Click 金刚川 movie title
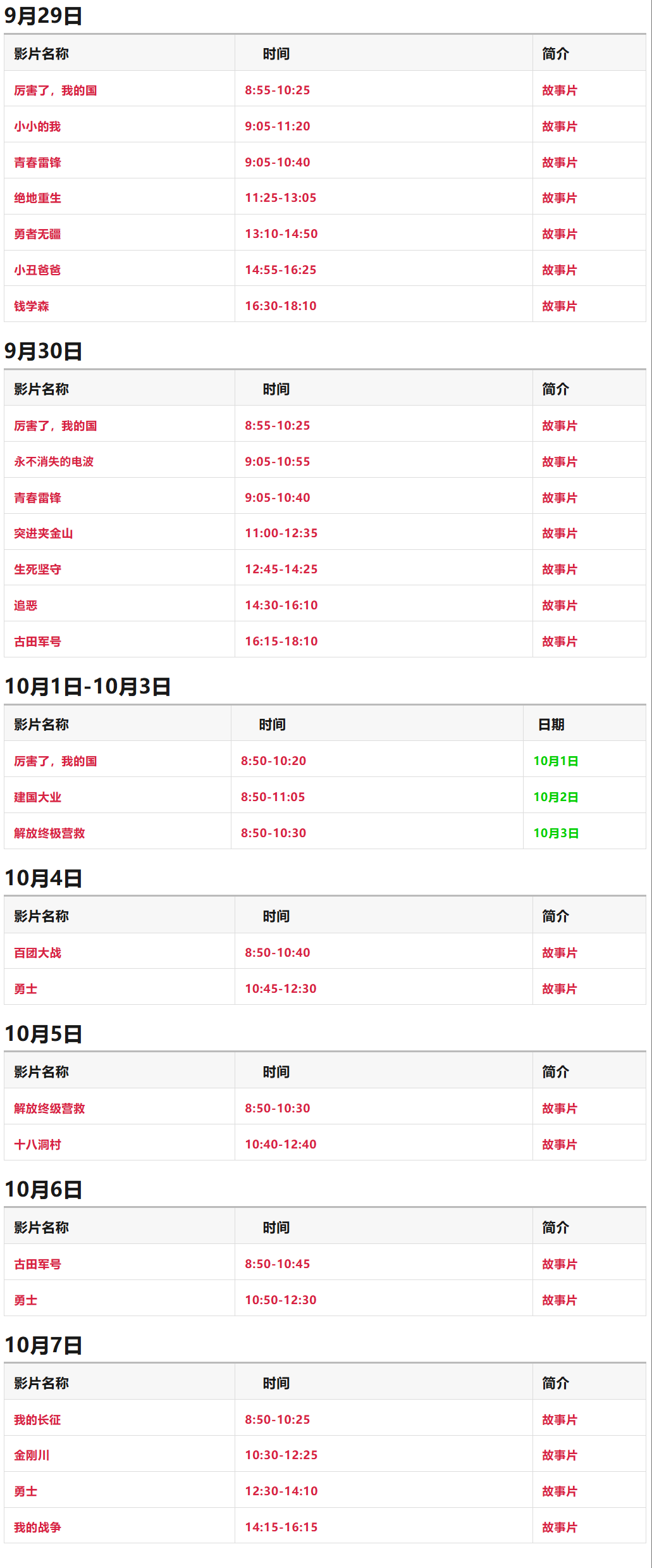This screenshot has height=1568, width=652. [x=32, y=1455]
